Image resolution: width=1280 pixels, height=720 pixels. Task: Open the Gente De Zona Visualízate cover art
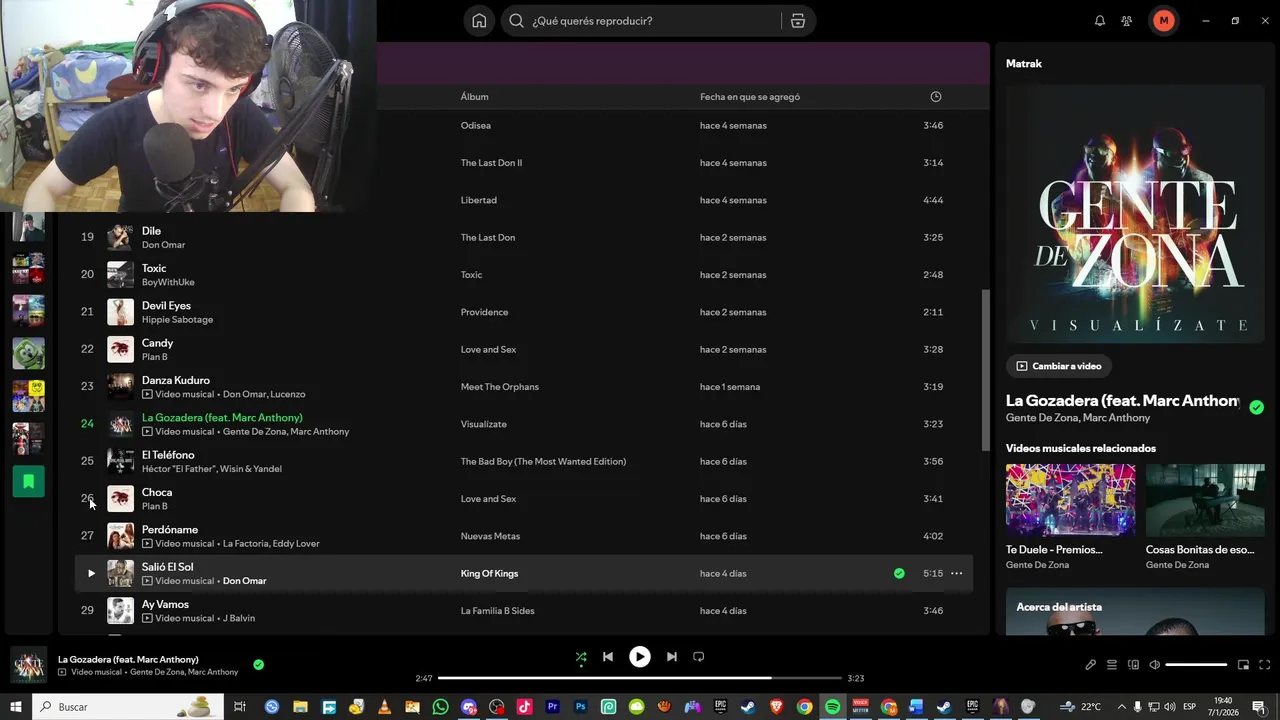(x=1135, y=213)
